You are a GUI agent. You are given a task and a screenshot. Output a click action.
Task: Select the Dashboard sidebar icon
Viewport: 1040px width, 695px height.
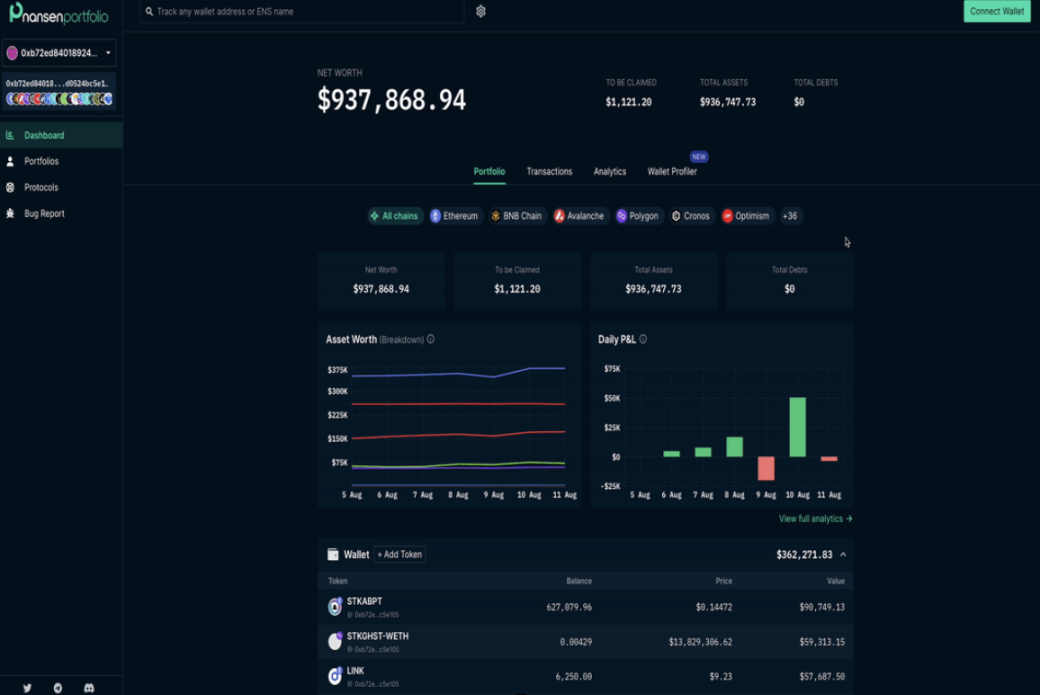point(11,134)
